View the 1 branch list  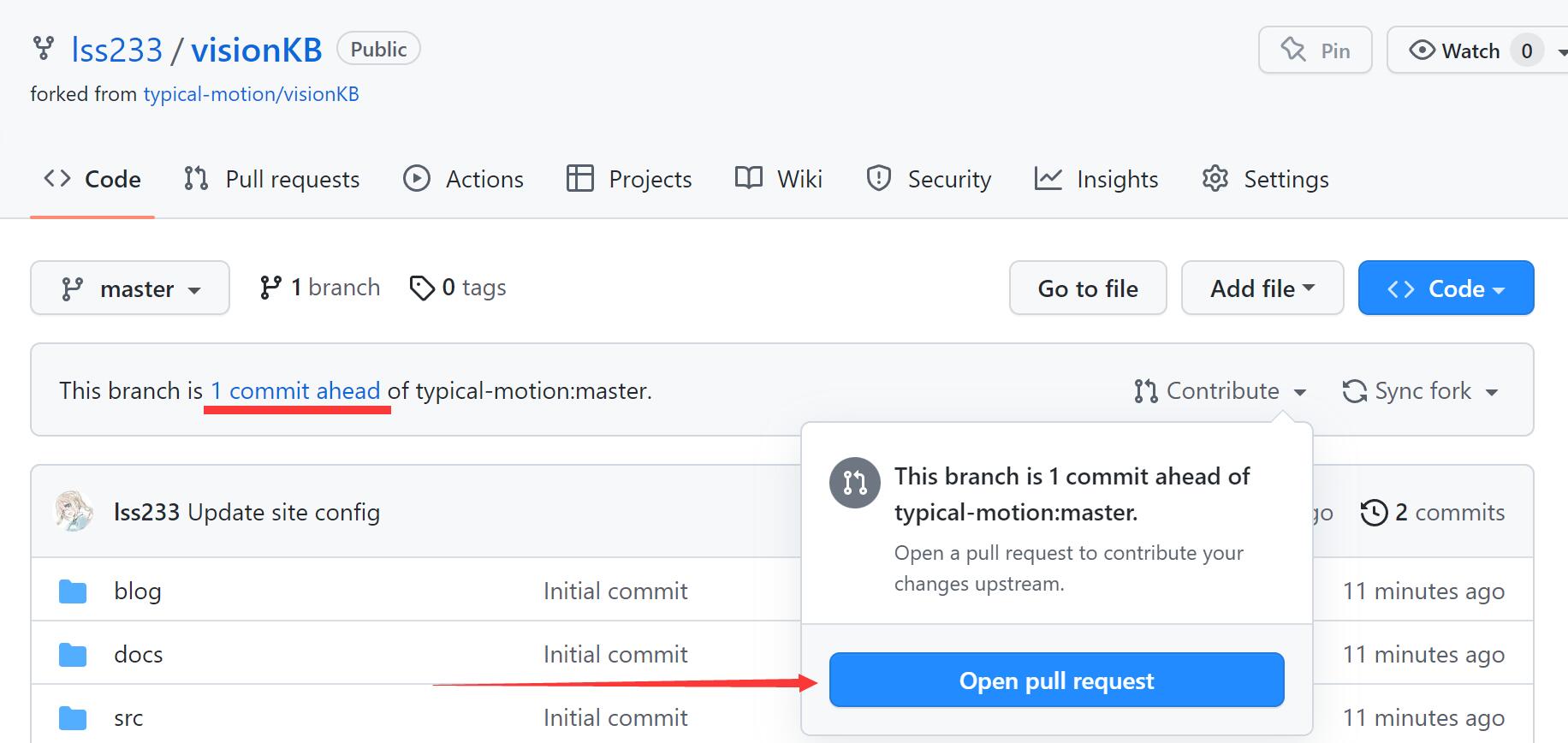(x=320, y=288)
